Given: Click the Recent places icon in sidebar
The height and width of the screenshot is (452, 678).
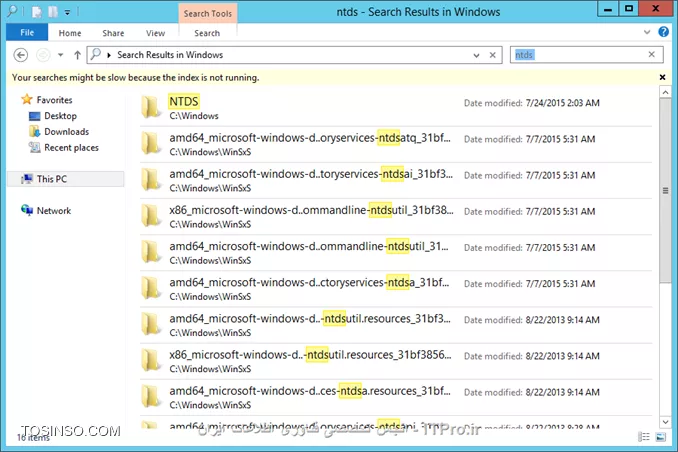Looking at the screenshot, I should click(x=34, y=147).
